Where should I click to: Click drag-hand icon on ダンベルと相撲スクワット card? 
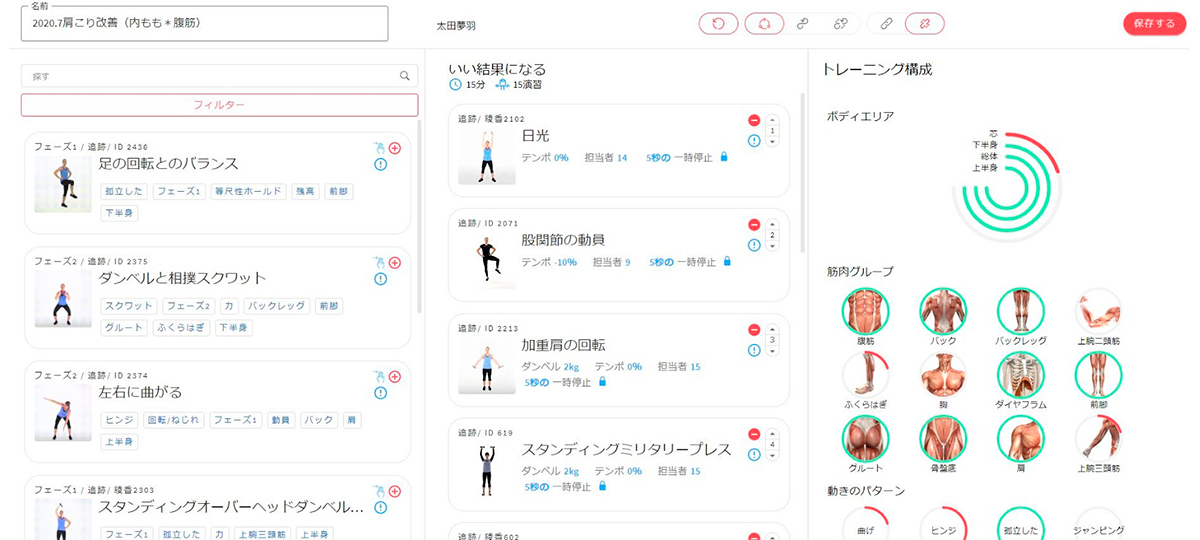pos(379,262)
